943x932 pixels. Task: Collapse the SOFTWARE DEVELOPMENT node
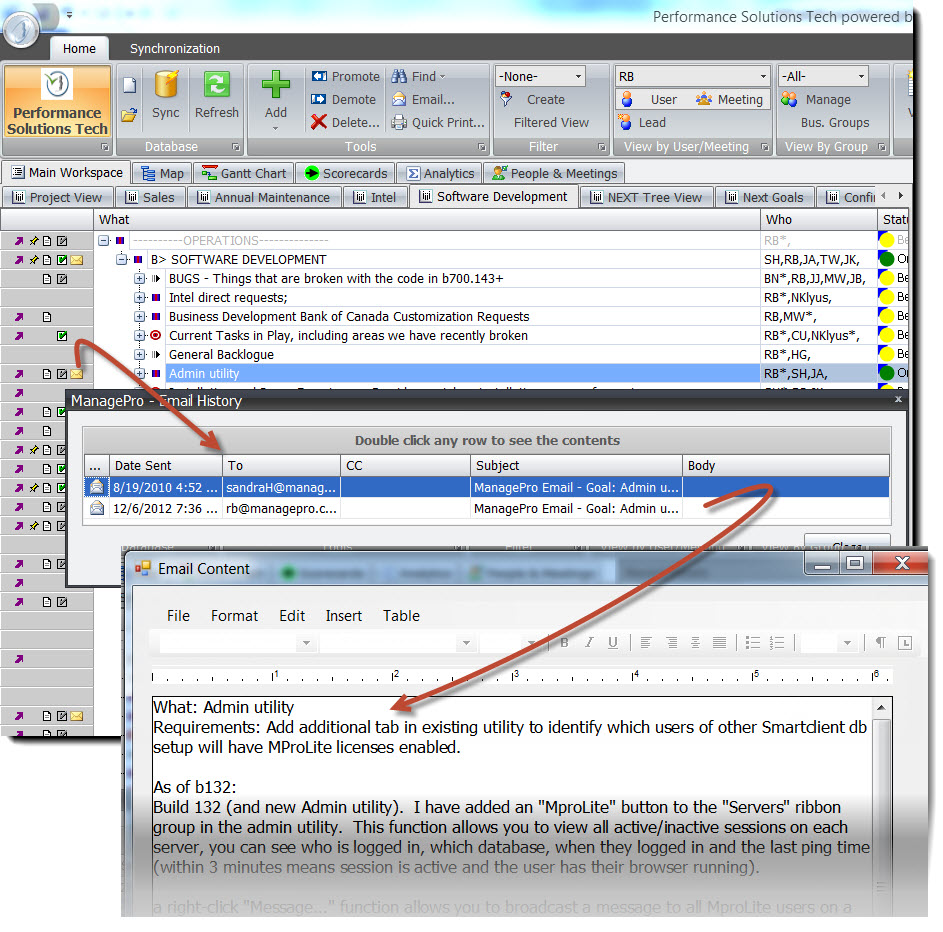(122, 260)
